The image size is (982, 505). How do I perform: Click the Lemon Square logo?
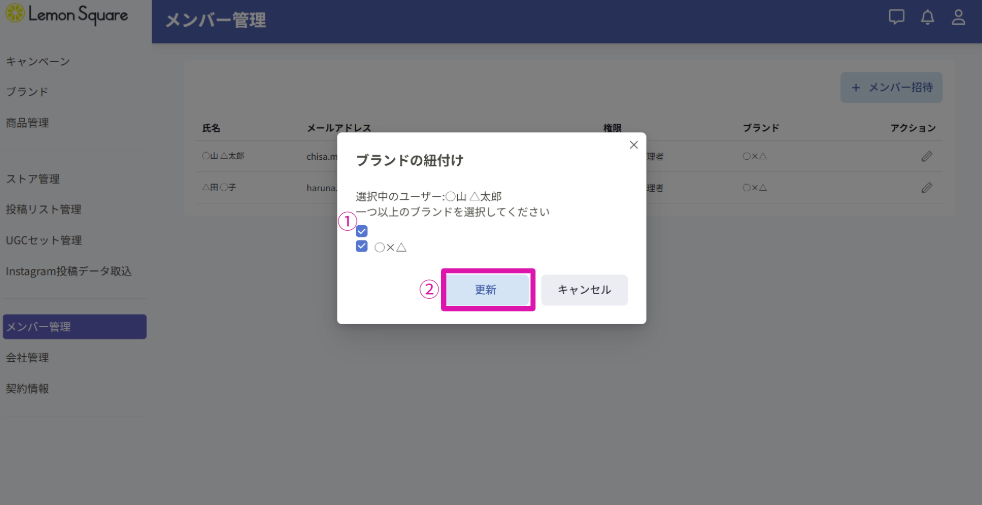pos(66,16)
